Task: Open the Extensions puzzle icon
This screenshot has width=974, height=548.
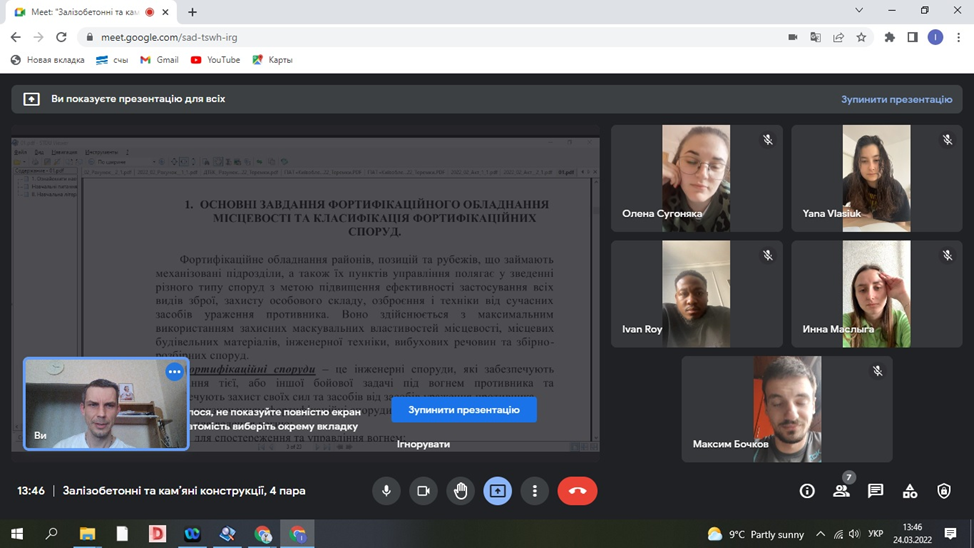Action: click(x=890, y=37)
